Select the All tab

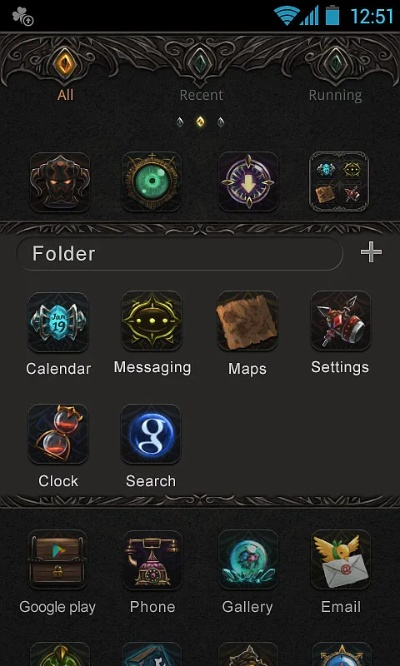pyautogui.click(x=65, y=95)
